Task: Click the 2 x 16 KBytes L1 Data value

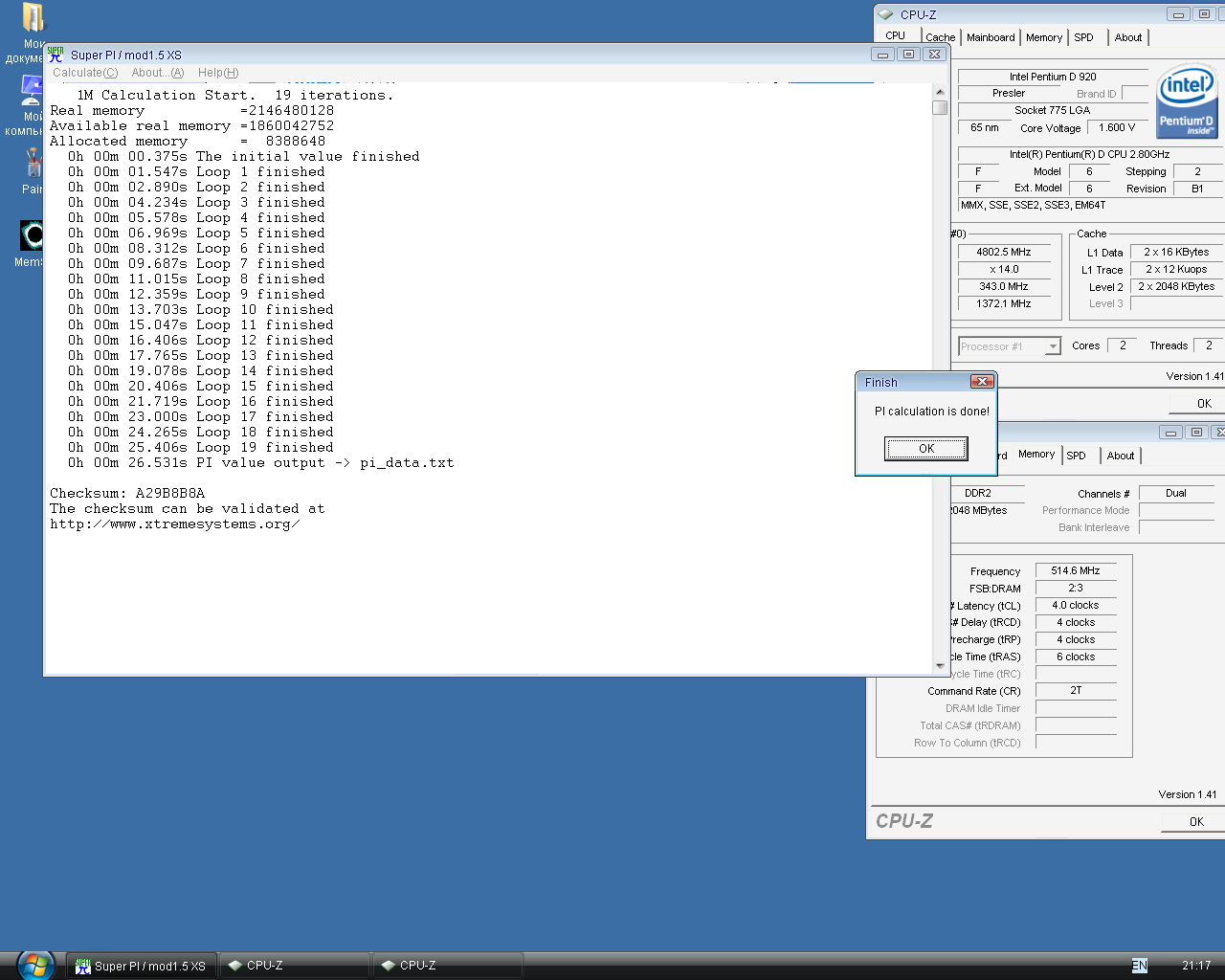Action: coord(1176,253)
